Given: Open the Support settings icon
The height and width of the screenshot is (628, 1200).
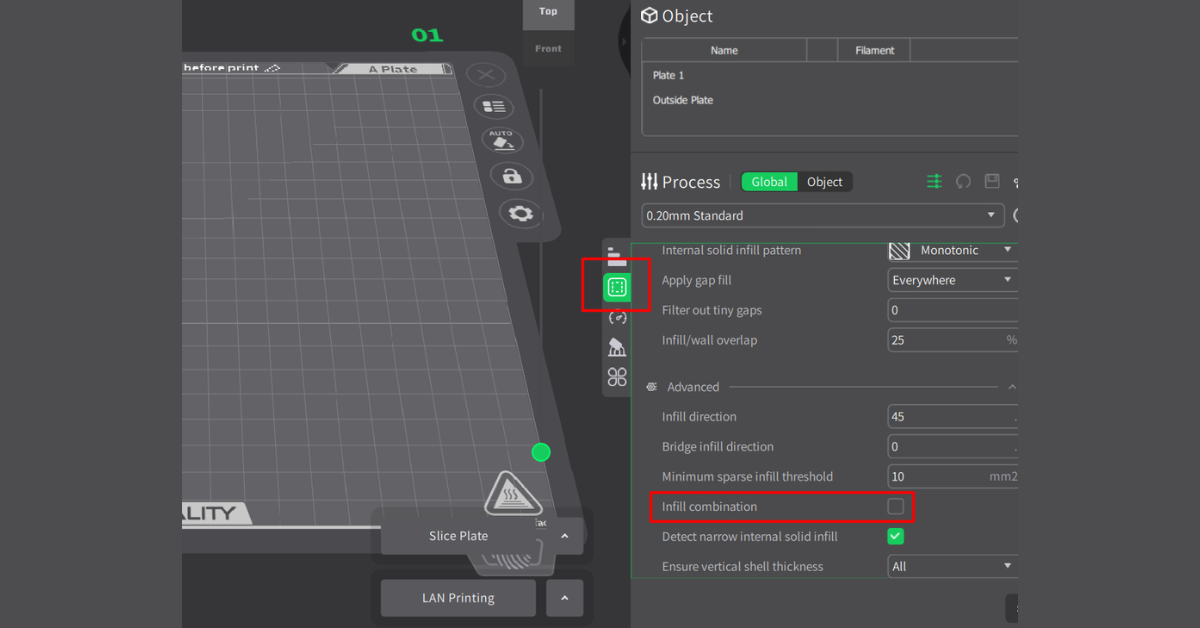Looking at the screenshot, I should 617,347.
